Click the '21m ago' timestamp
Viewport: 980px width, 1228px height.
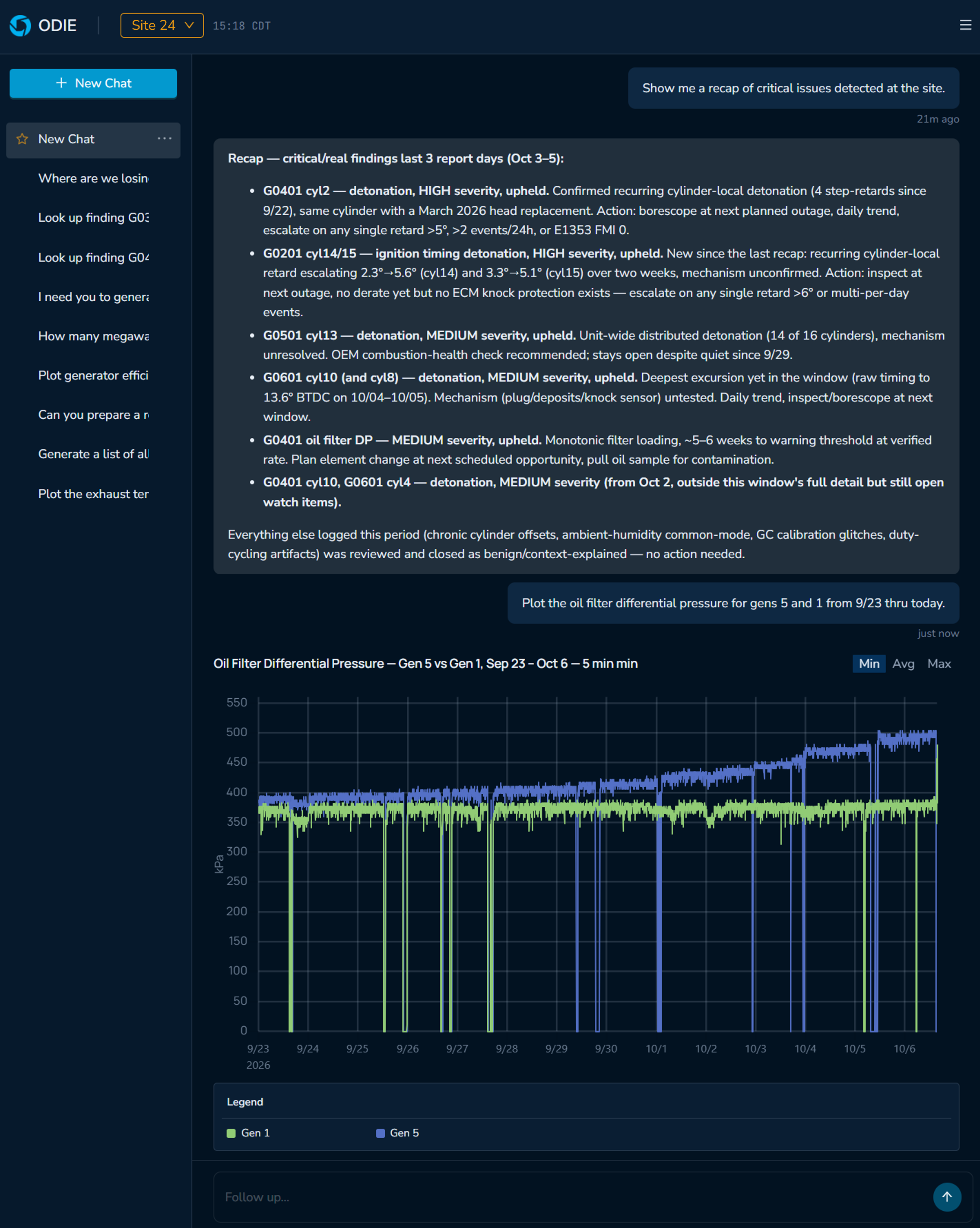point(937,119)
